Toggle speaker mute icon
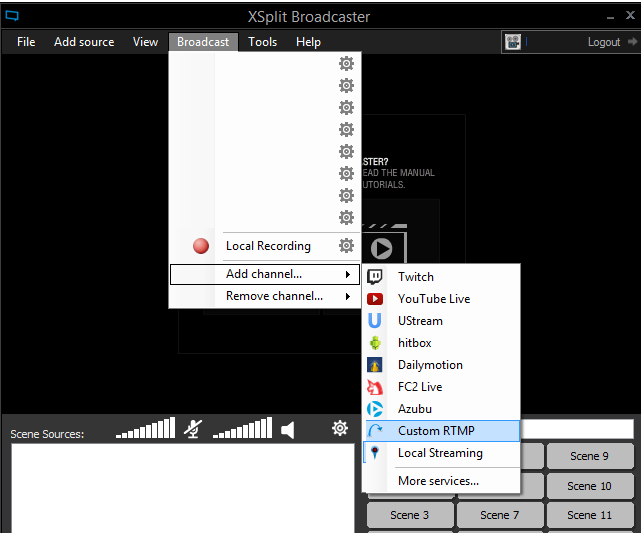This screenshot has width=641, height=534. (x=288, y=429)
